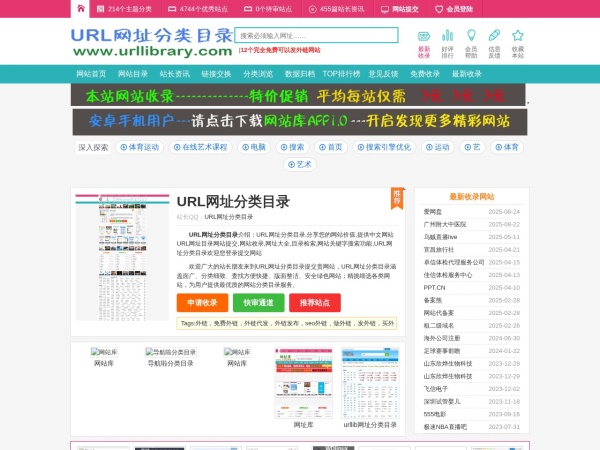This screenshot has height=450, width=600.
Task: Open 海外公司注册 in the latest sites list
Action: [x=442, y=338]
